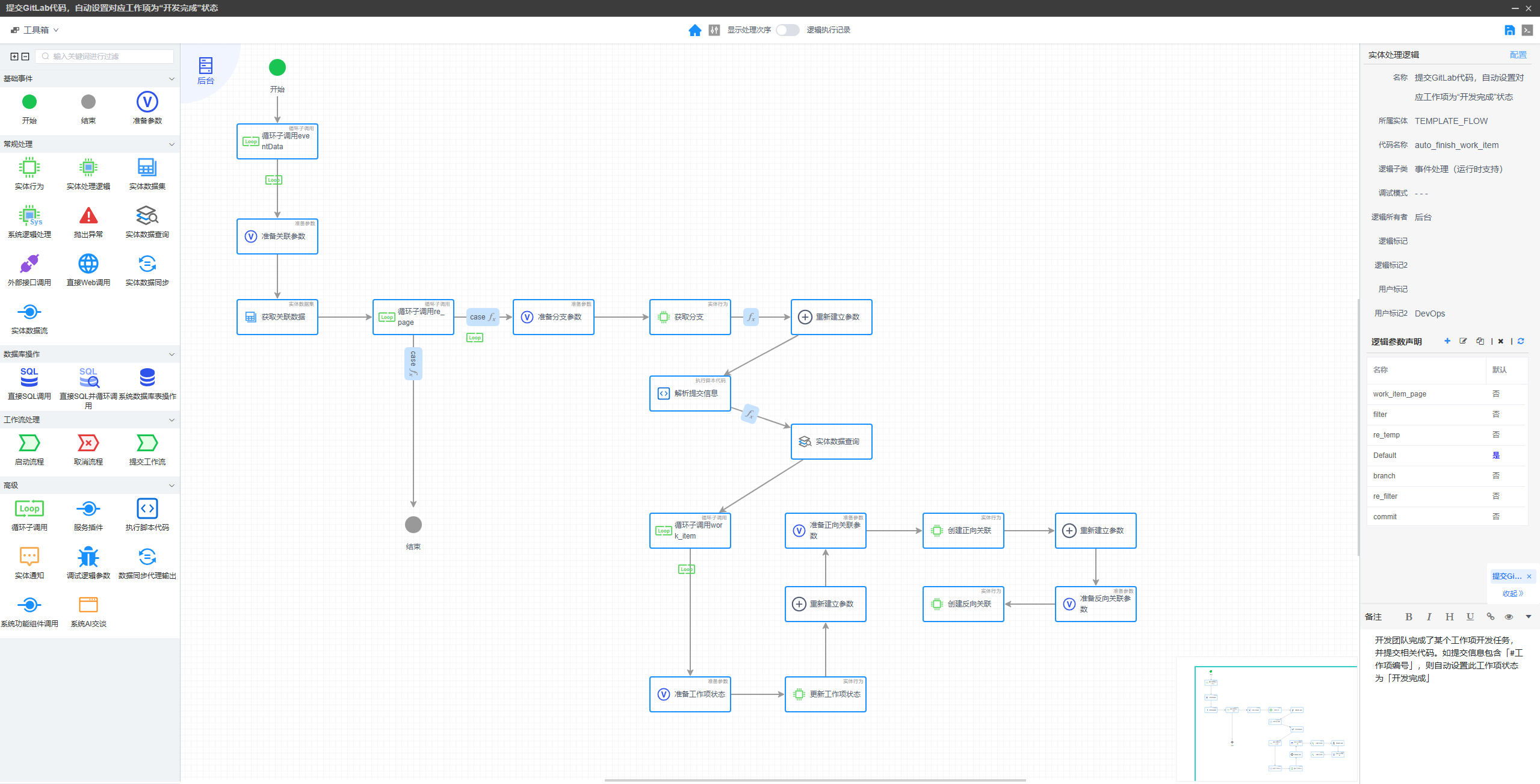The height and width of the screenshot is (784, 1540).
Task: Collapse the 基础事件 section
Action: click(x=172, y=79)
